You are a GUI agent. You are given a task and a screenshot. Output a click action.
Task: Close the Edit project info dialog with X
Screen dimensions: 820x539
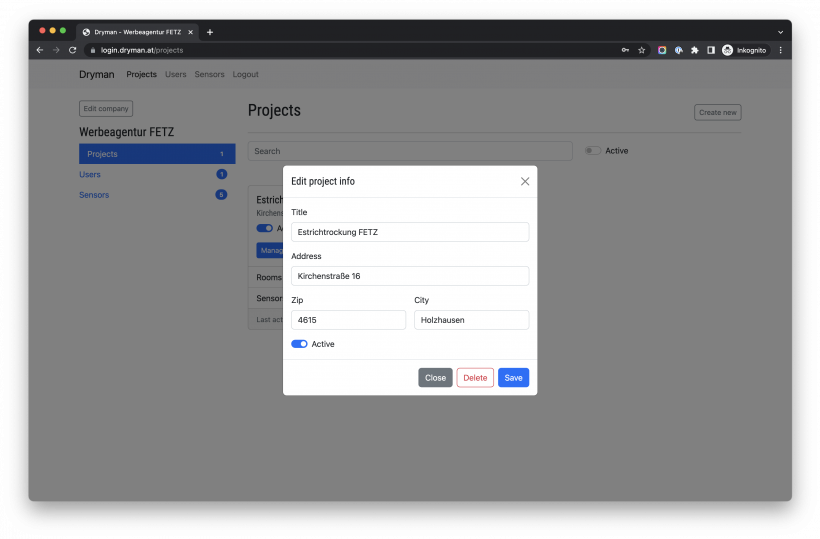click(x=525, y=181)
